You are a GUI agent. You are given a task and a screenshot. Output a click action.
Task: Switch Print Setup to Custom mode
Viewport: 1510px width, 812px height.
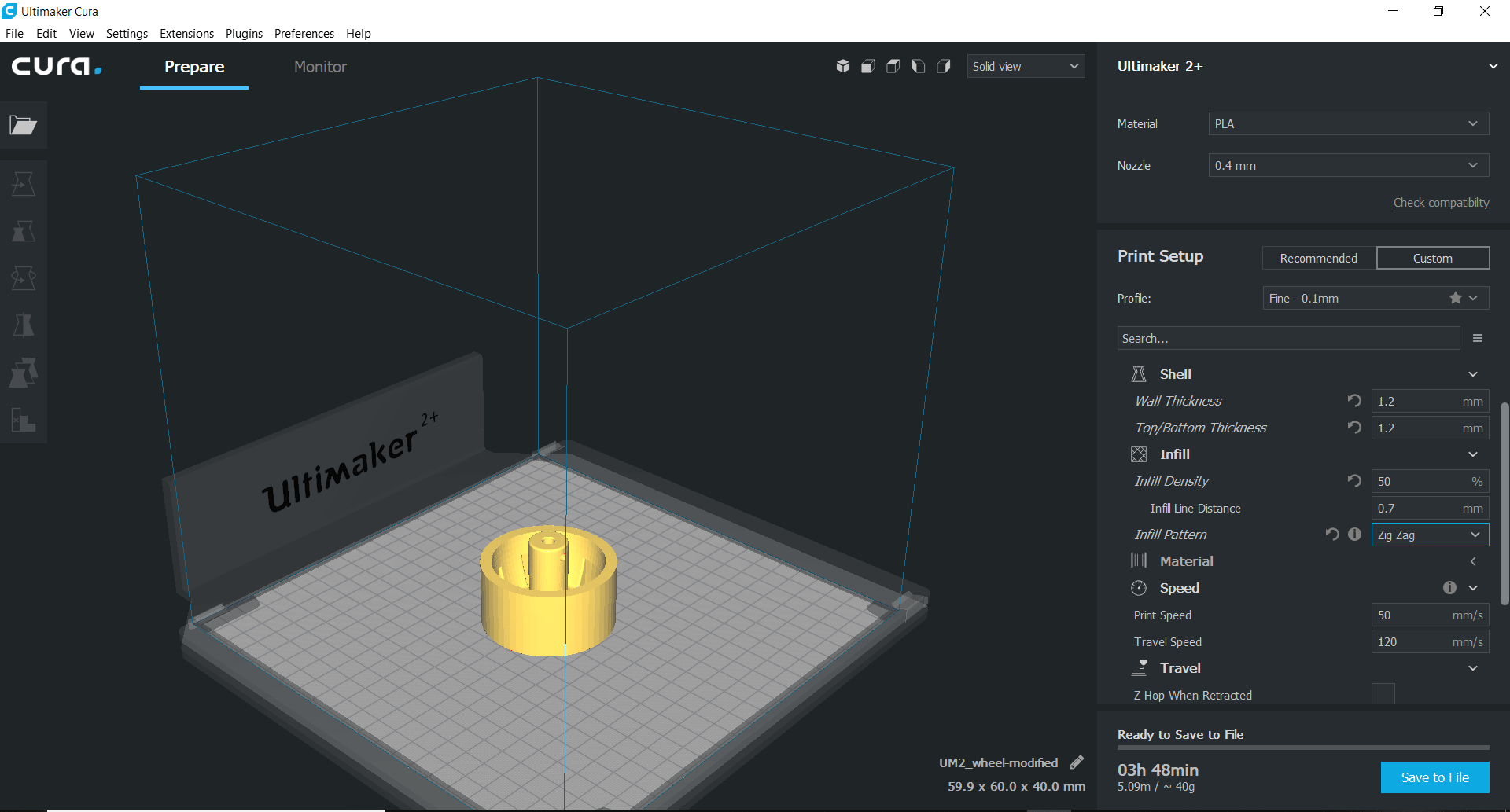(x=1433, y=258)
